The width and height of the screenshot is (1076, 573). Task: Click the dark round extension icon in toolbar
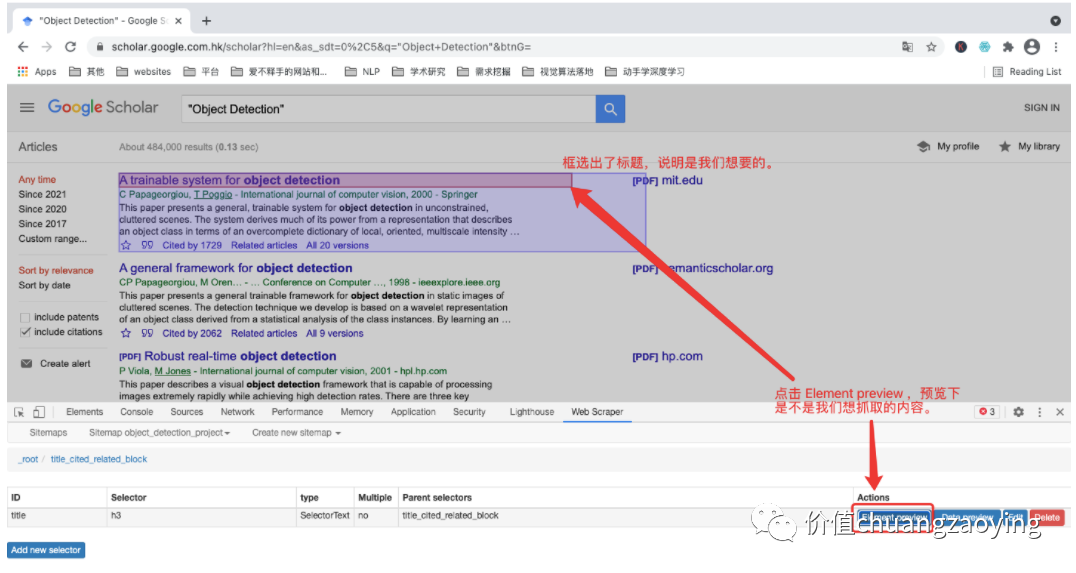[961, 47]
